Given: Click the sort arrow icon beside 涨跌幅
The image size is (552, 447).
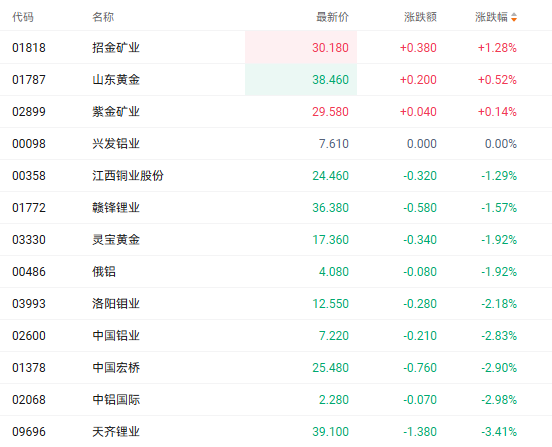Looking at the screenshot, I should (514, 17).
